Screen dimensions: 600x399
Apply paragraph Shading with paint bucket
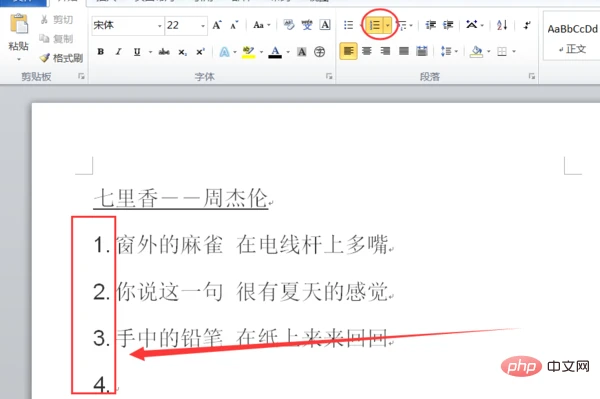(x=476, y=51)
